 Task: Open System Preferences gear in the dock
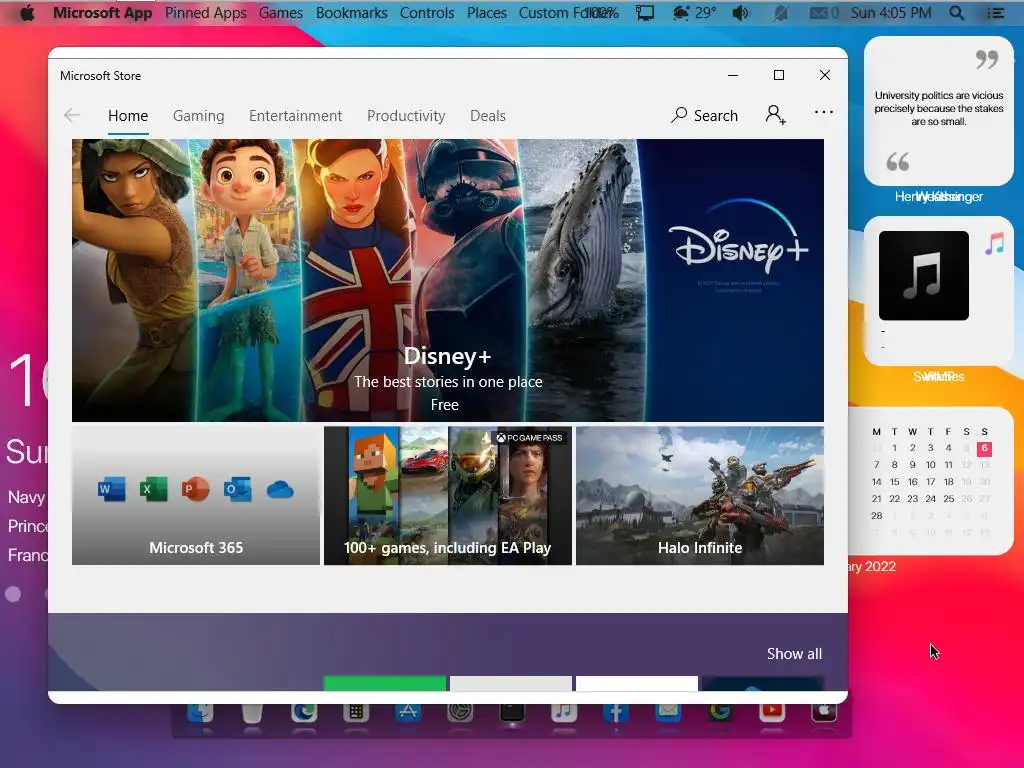(x=460, y=711)
